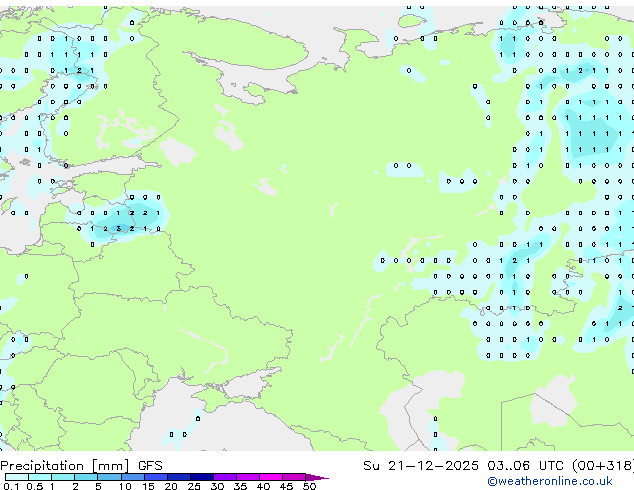
Task: Pick the 10–15 mm legend color box
Action: 133,477
